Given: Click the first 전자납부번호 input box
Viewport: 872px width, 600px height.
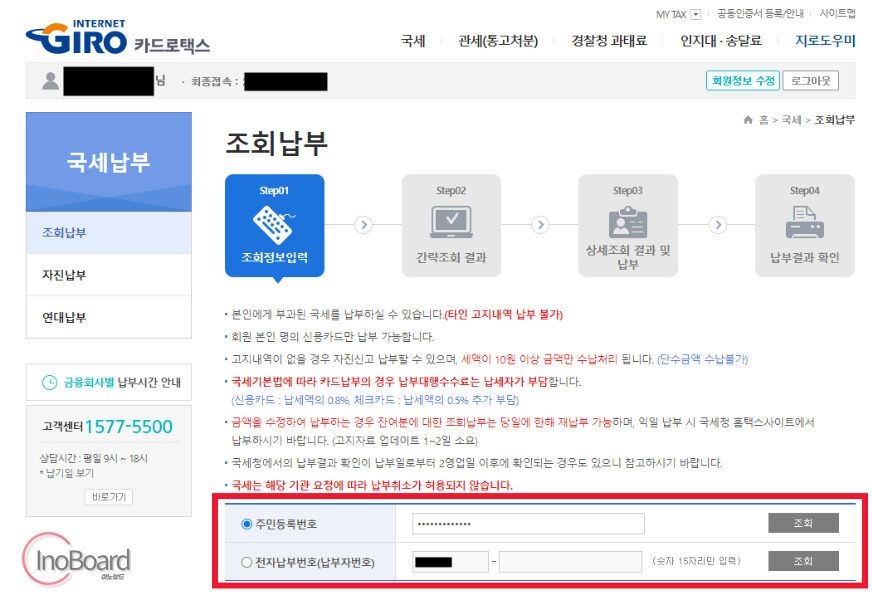Looking at the screenshot, I should tap(450, 562).
